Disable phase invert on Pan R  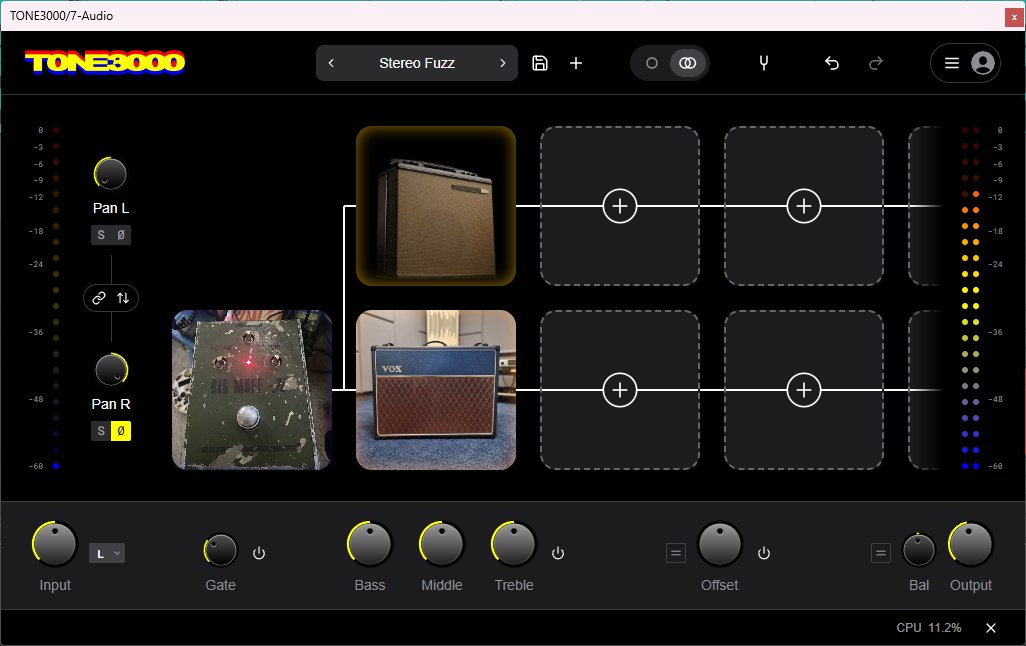pos(121,431)
